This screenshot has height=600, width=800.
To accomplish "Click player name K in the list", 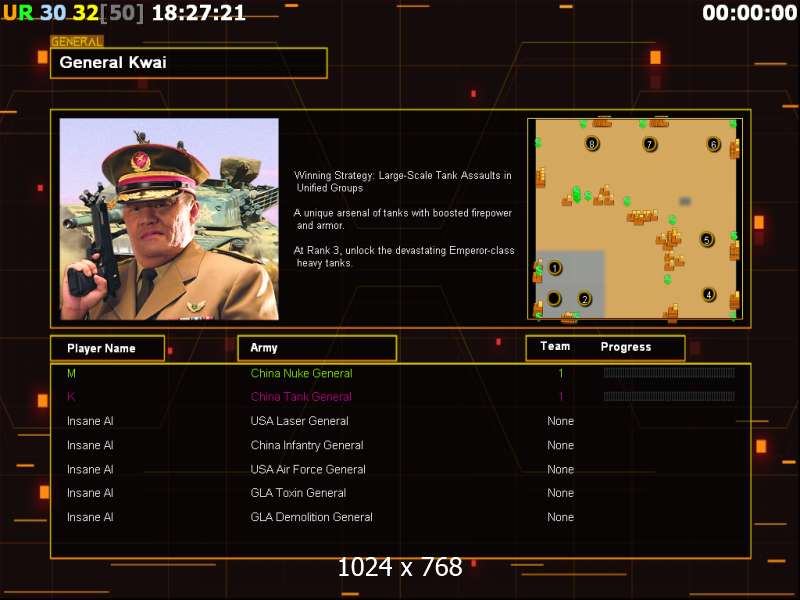I will click(x=71, y=397).
